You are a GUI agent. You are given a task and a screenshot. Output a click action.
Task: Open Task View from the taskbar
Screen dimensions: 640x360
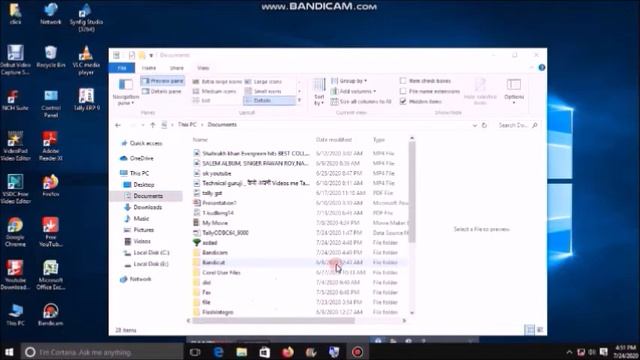tap(195, 352)
